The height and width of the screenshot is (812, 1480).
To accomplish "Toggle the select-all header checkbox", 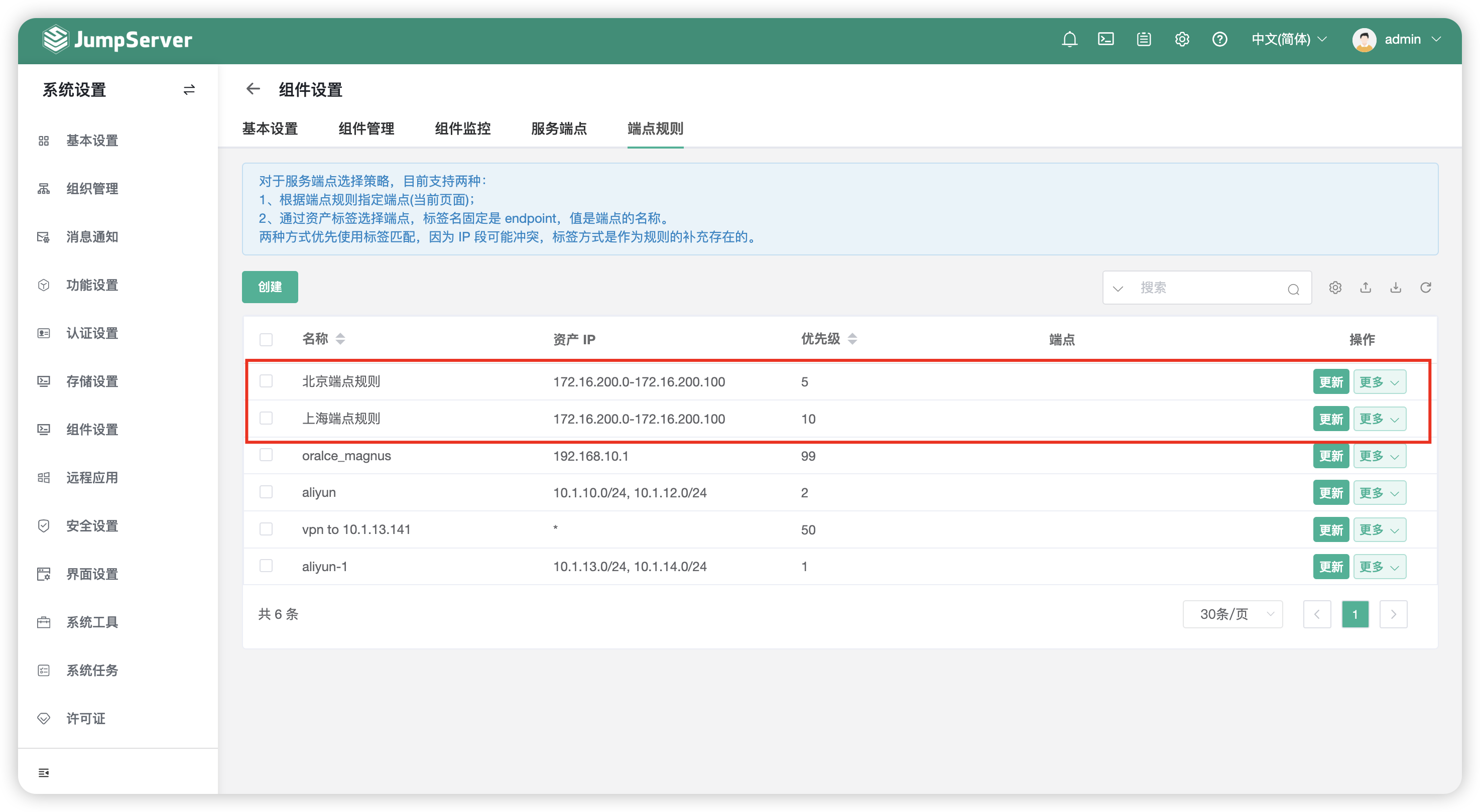I will tap(266, 339).
